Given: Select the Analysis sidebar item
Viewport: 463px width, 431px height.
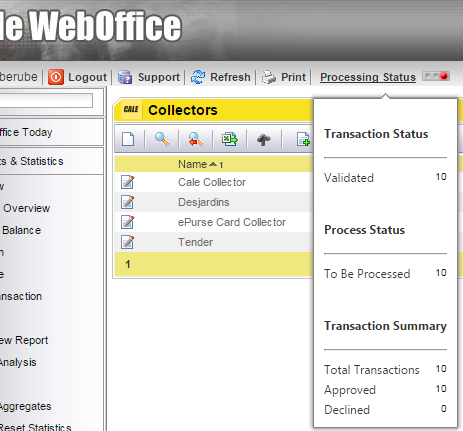Looking at the screenshot, I should coord(18,362).
